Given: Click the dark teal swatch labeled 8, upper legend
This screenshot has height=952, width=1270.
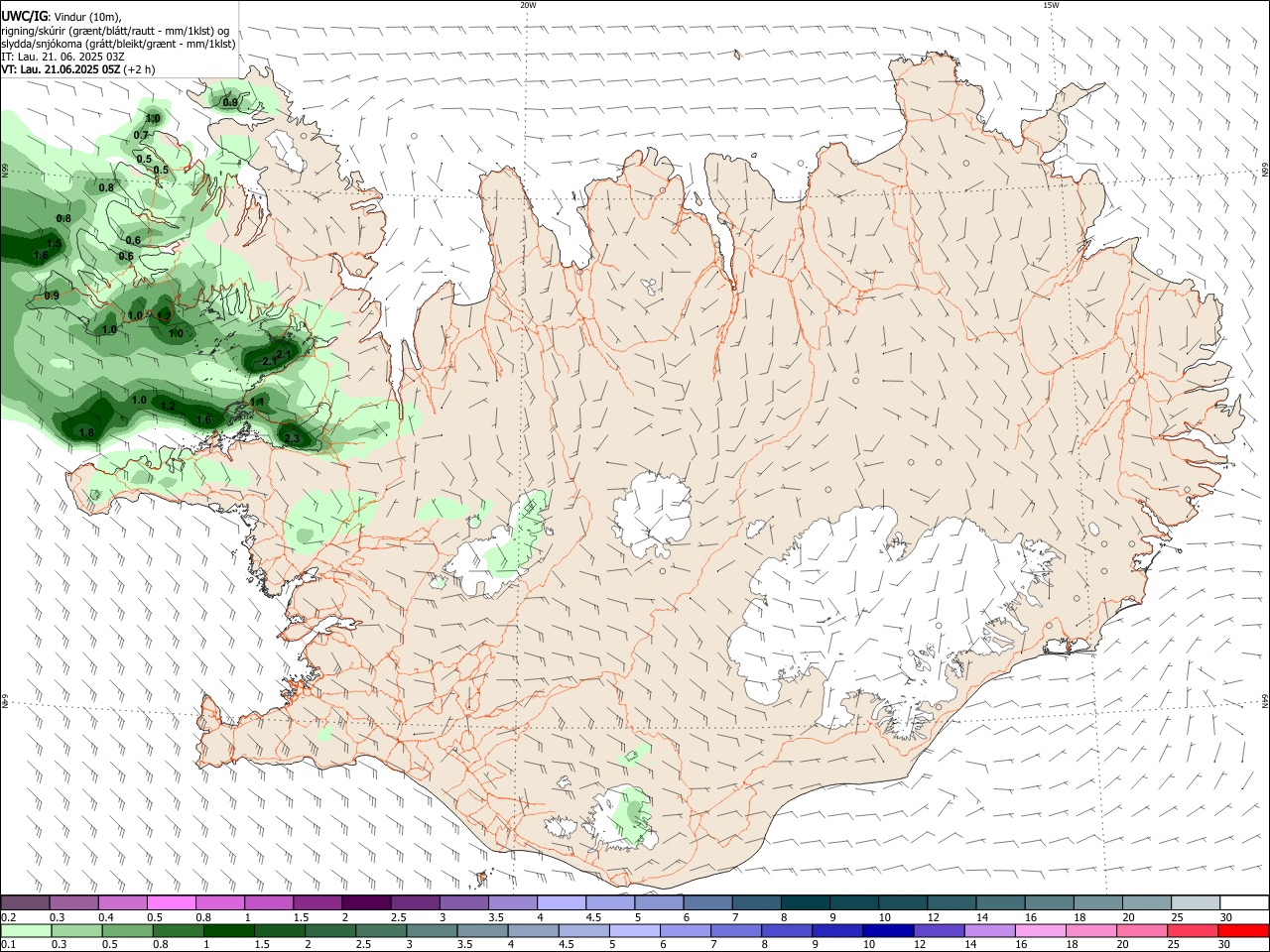Looking at the screenshot, I should coord(805,902).
